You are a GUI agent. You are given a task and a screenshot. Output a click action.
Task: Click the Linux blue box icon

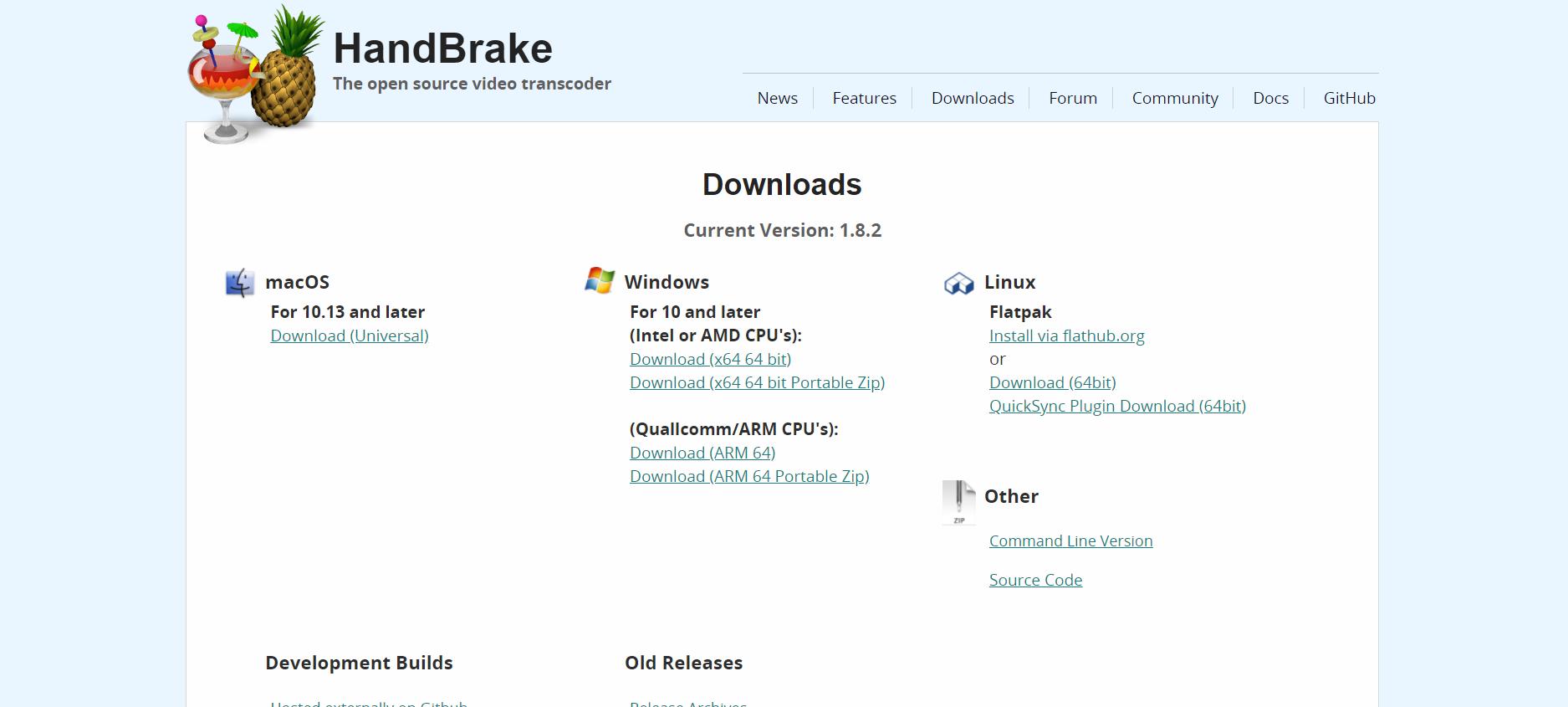coord(959,284)
